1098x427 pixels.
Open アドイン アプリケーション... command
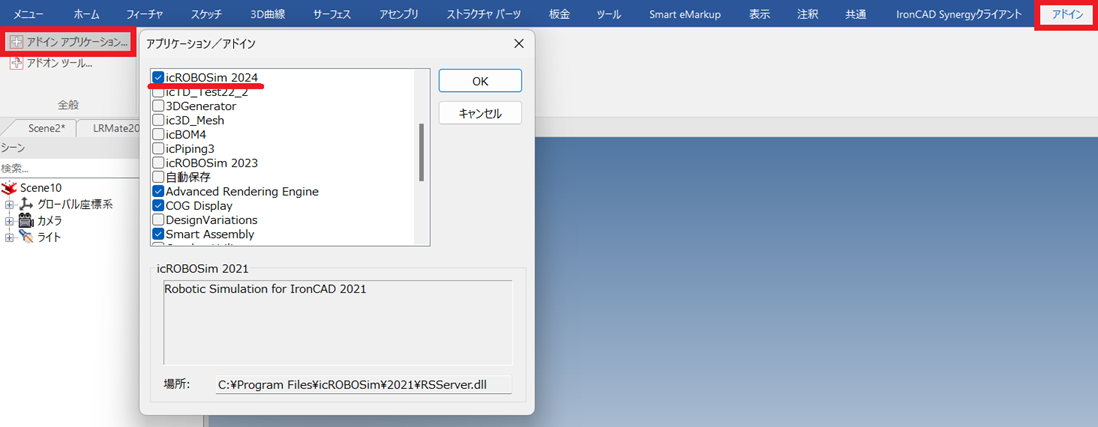pyautogui.click(x=68, y=42)
